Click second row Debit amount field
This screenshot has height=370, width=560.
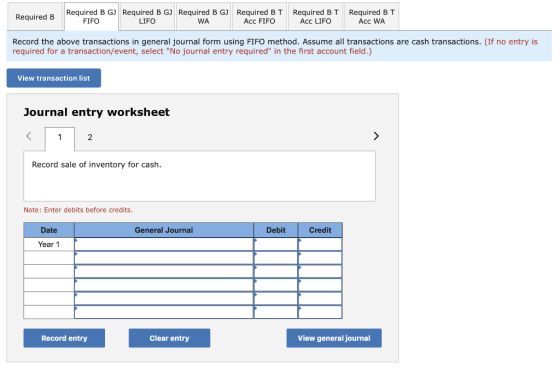point(276,258)
